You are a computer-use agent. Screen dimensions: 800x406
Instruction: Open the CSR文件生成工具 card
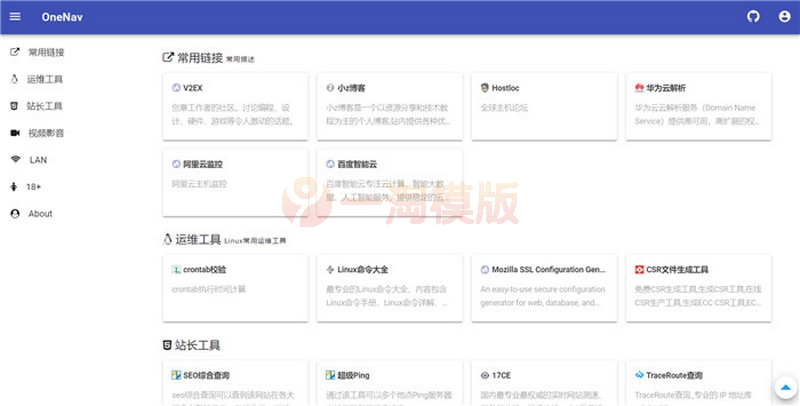coord(698,288)
